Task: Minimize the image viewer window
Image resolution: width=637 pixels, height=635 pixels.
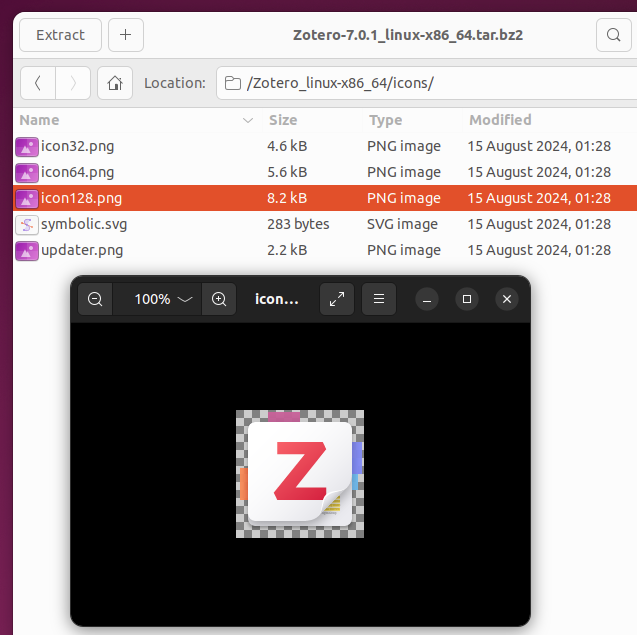Action: click(427, 299)
